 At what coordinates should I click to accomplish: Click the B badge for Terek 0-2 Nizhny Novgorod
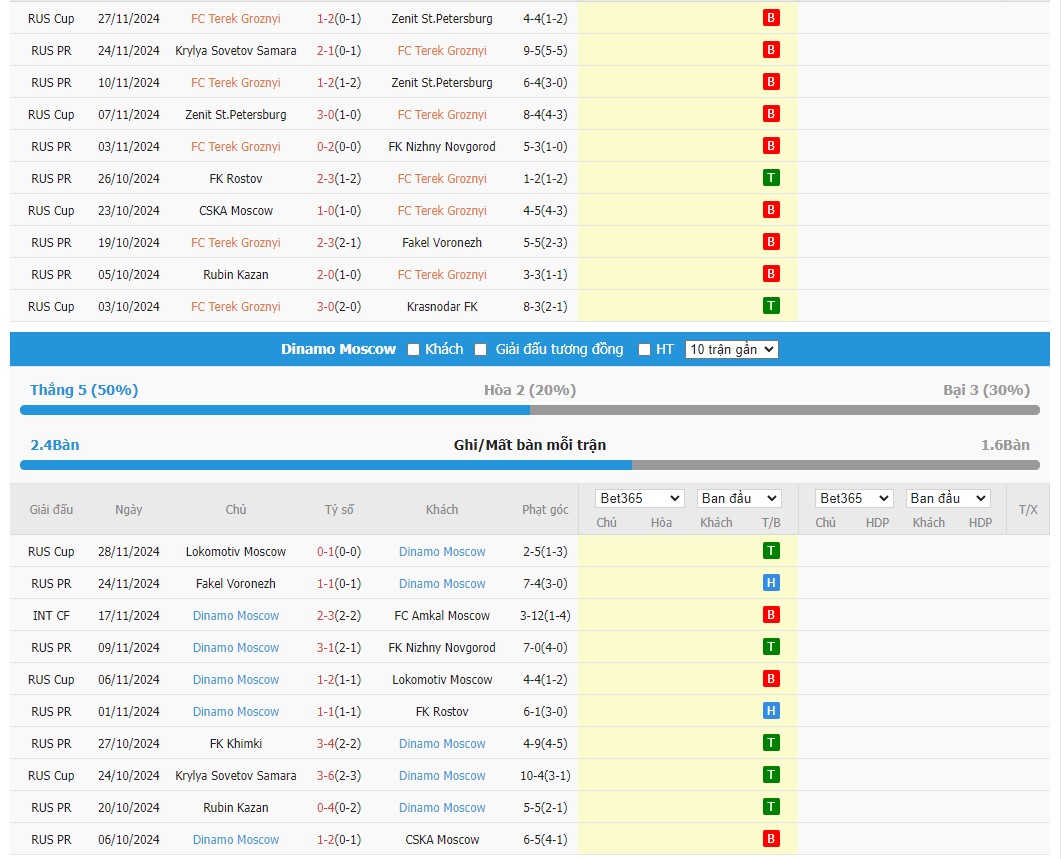click(x=771, y=146)
